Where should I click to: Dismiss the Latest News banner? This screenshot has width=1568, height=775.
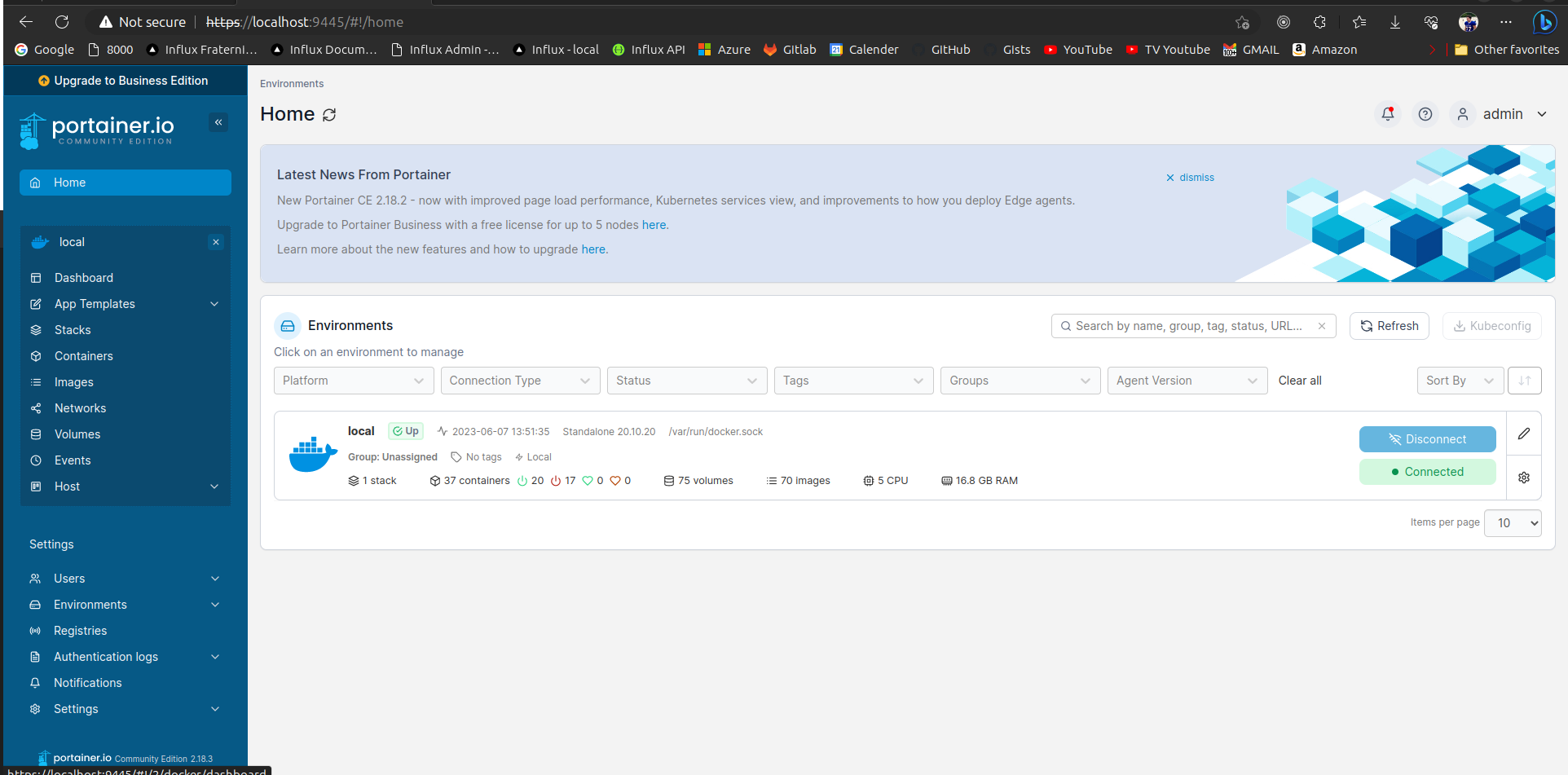1189,177
